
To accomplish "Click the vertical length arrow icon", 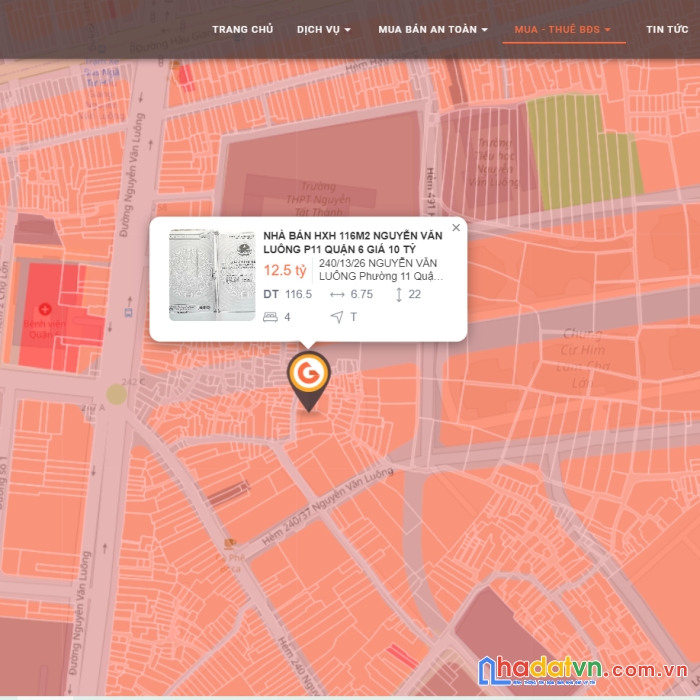I will click(399, 295).
